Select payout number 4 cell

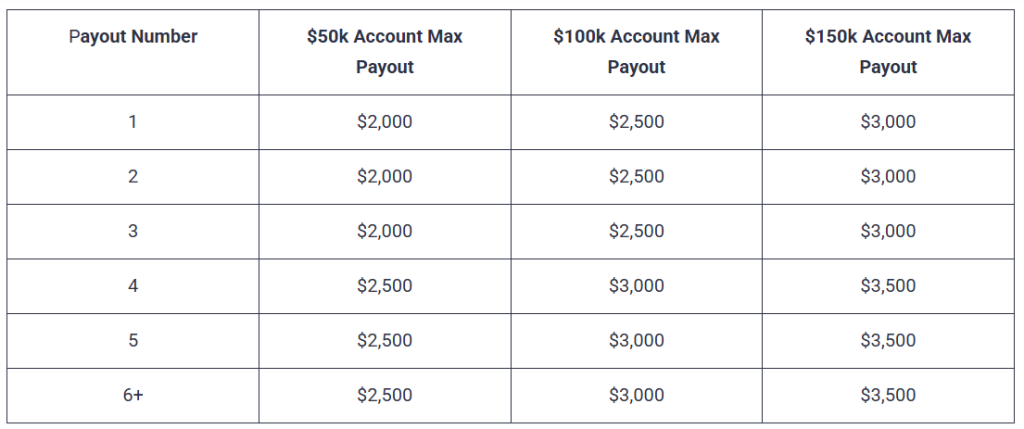click(133, 286)
